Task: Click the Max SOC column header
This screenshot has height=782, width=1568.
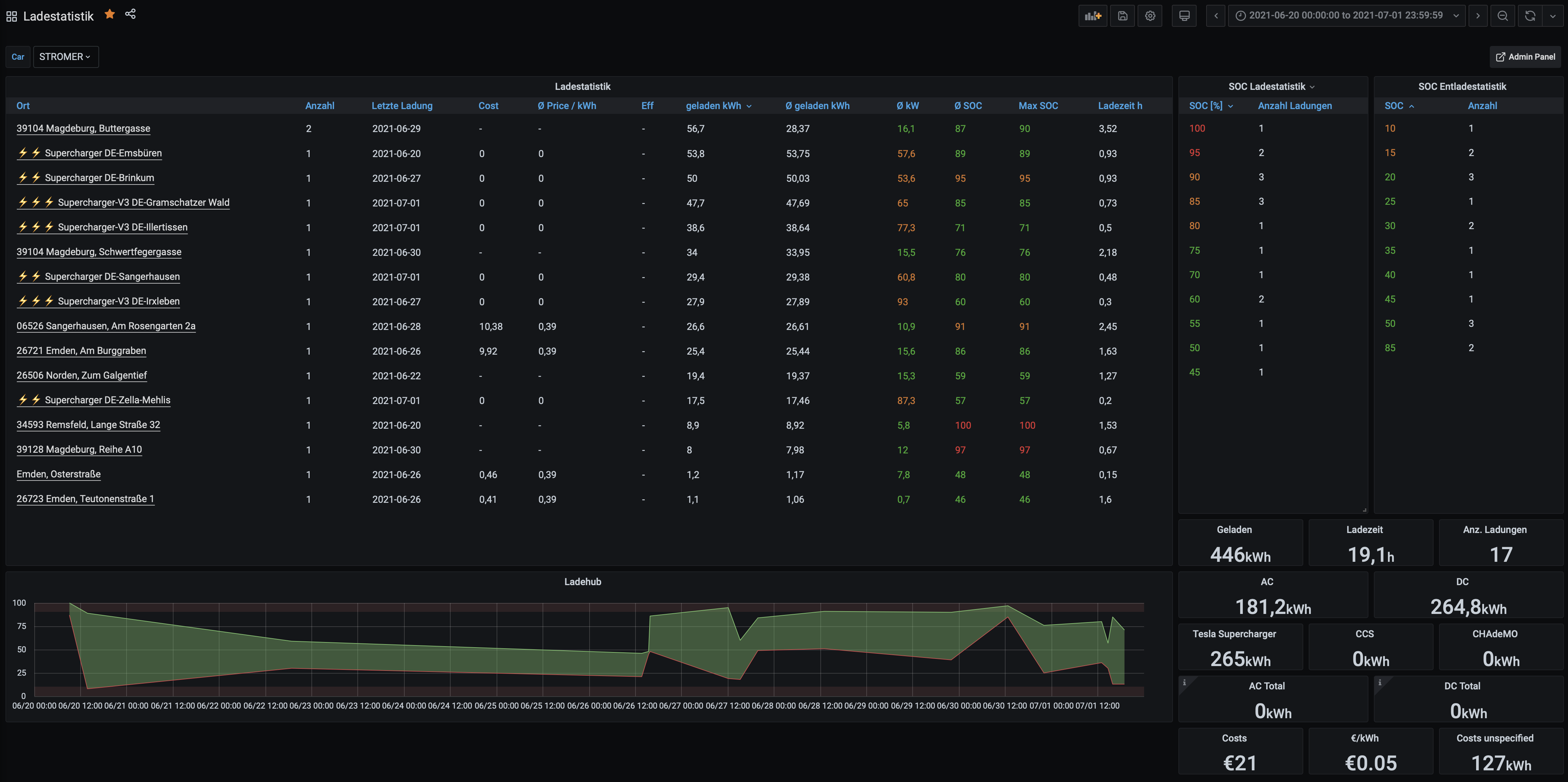Action: pyautogui.click(x=1038, y=106)
